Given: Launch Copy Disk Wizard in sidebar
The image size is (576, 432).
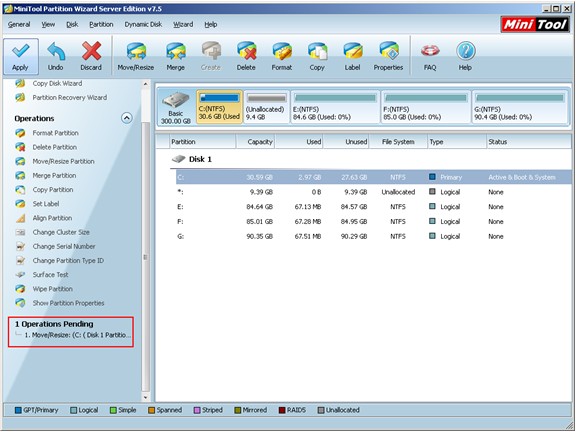Looking at the screenshot, I should (x=48, y=83).
